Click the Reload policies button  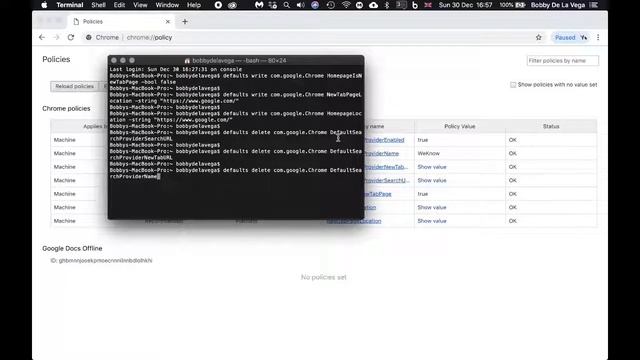[x=75, y=86]
